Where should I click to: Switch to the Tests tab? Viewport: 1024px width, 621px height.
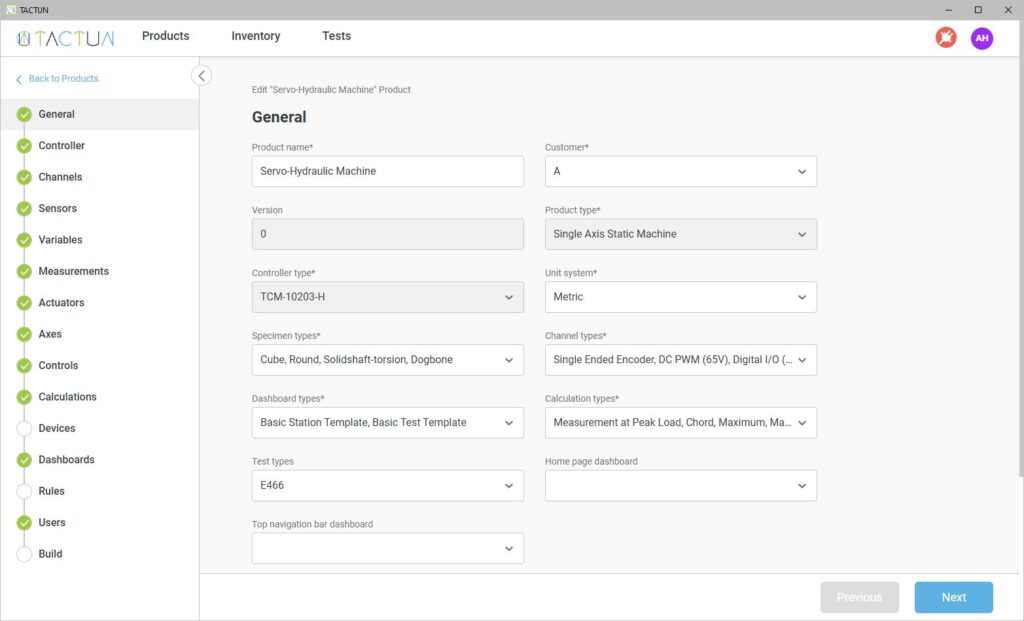click(x=336, y=36)
